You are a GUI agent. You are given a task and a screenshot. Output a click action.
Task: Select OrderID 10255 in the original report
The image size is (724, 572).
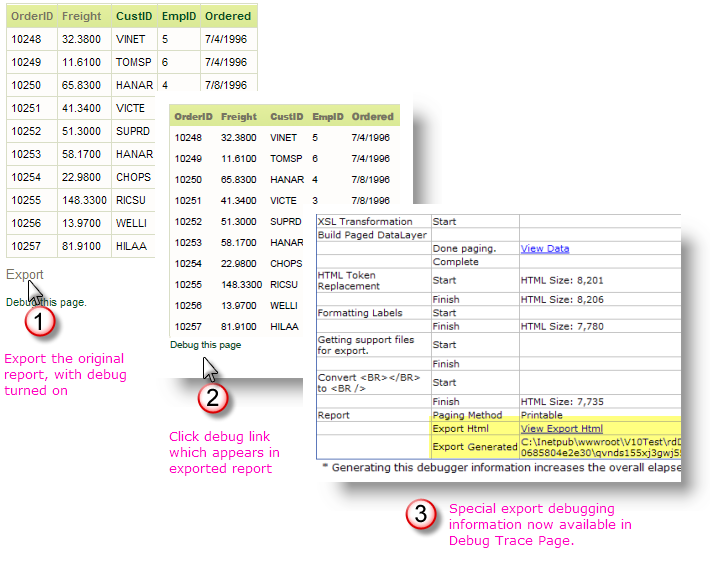coord(26,200)
